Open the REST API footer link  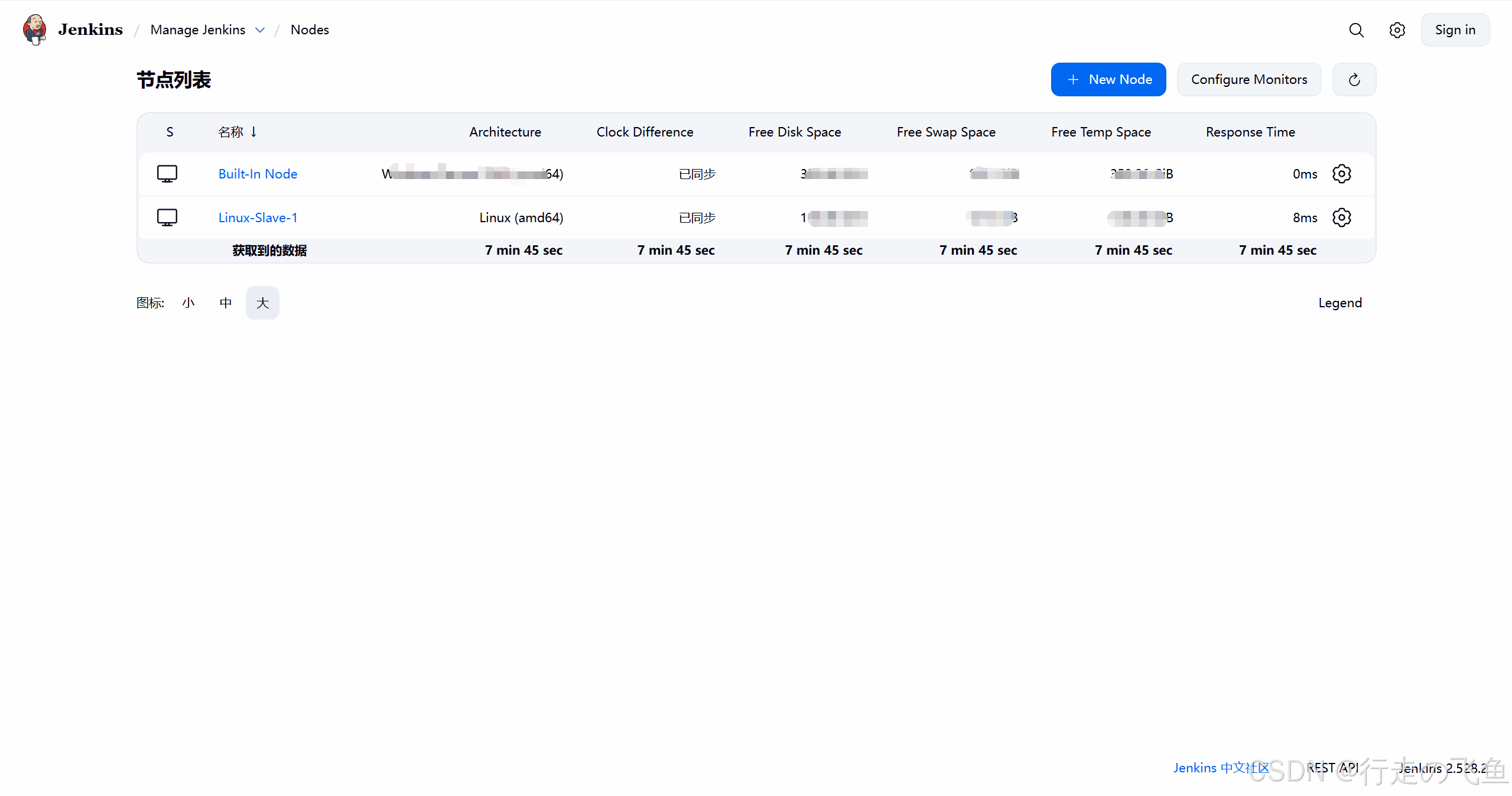point(1333,768)
